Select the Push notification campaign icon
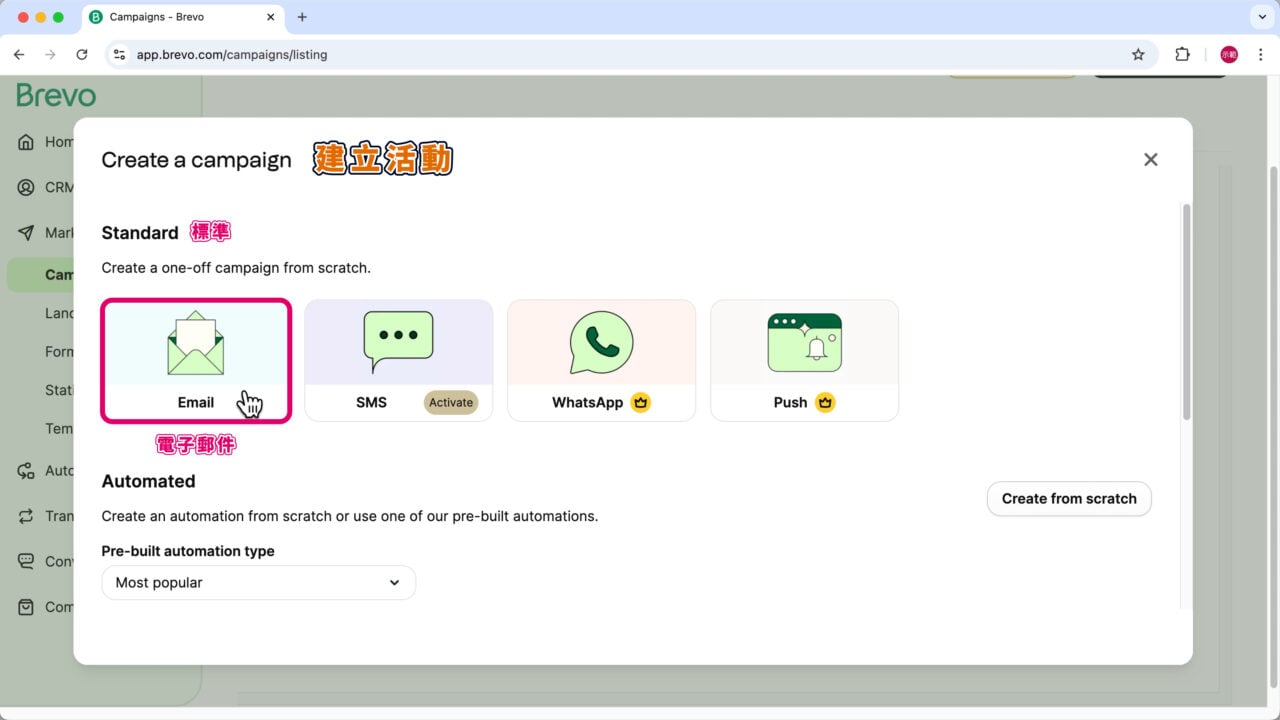1280x720 pixels. [x=804, y=341]
